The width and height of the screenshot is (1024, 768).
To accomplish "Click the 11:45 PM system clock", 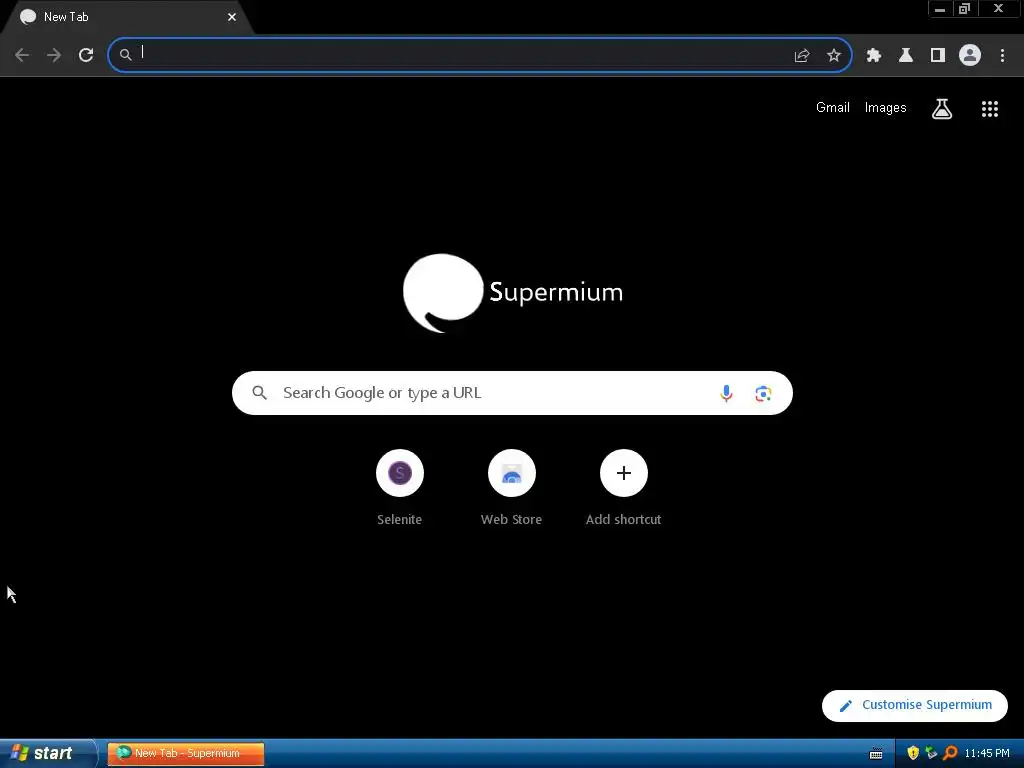I will tap(987, 754).
